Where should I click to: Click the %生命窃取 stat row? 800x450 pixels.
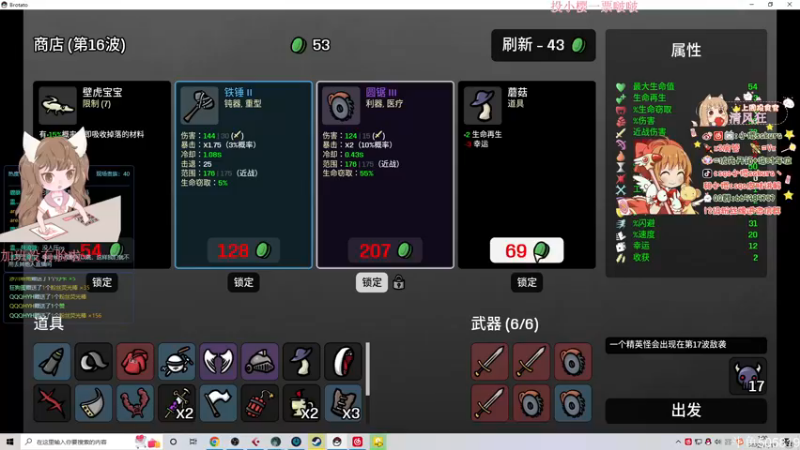(x=687, y=109)
